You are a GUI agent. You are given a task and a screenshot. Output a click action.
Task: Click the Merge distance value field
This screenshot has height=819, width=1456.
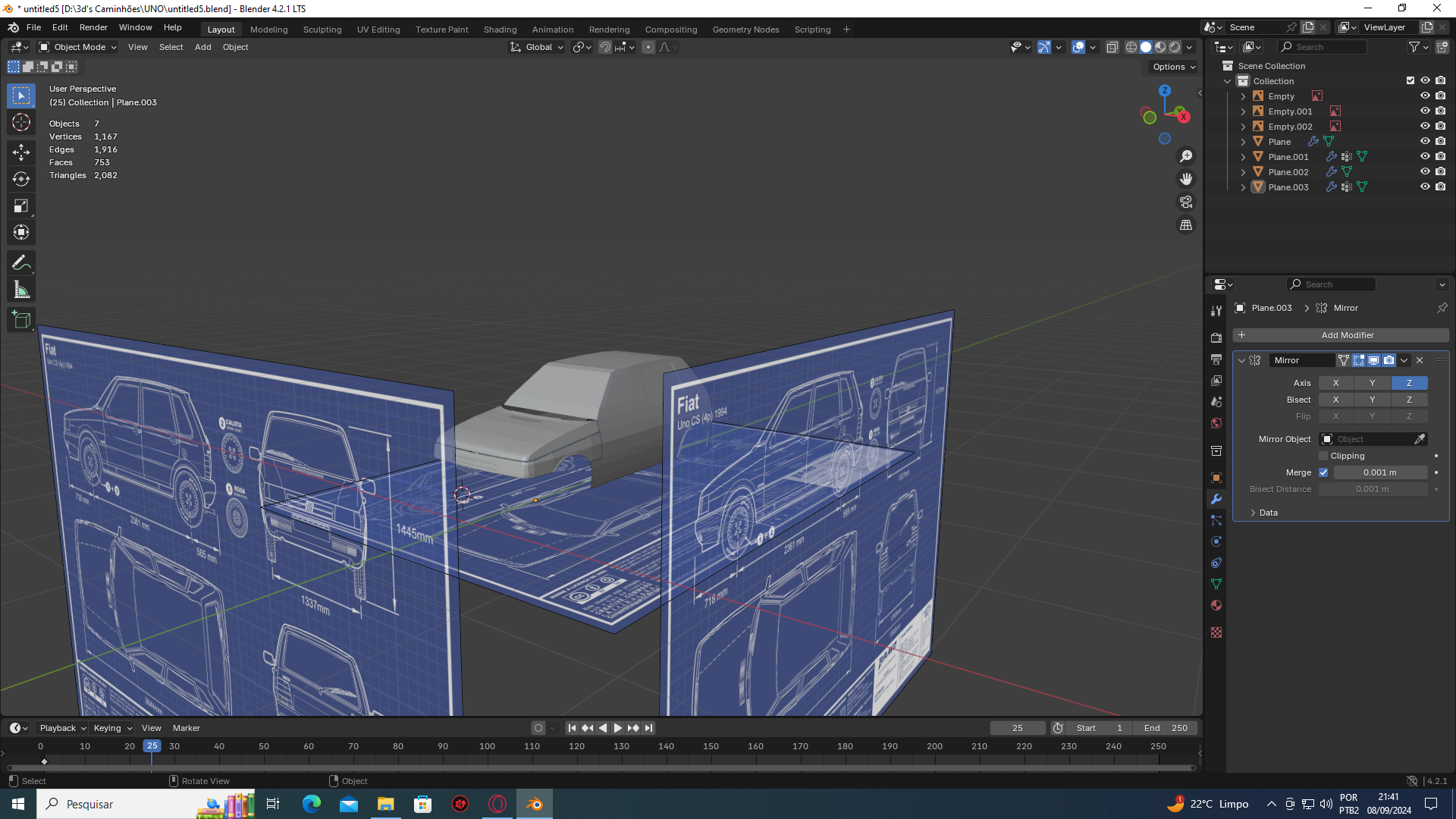1379,472
